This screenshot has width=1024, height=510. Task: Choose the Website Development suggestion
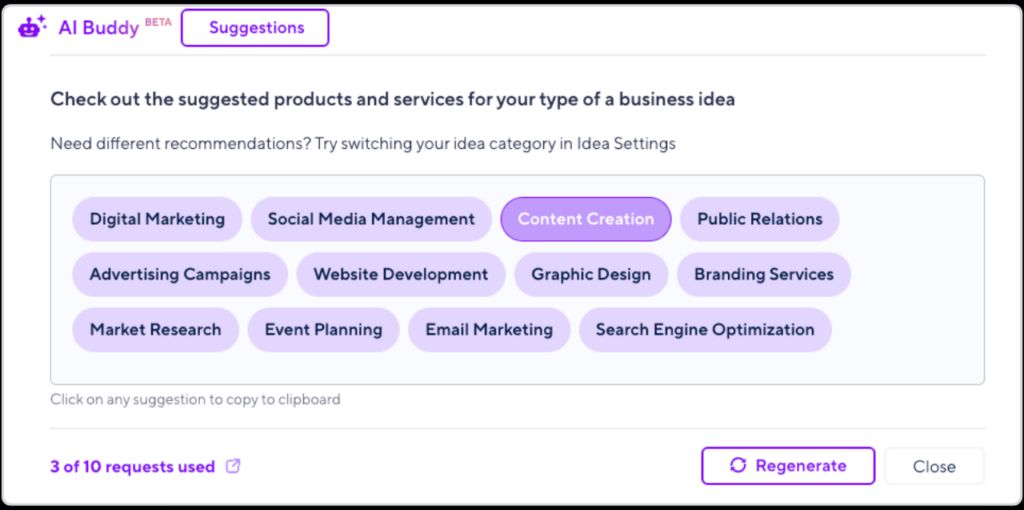[401, 274]
